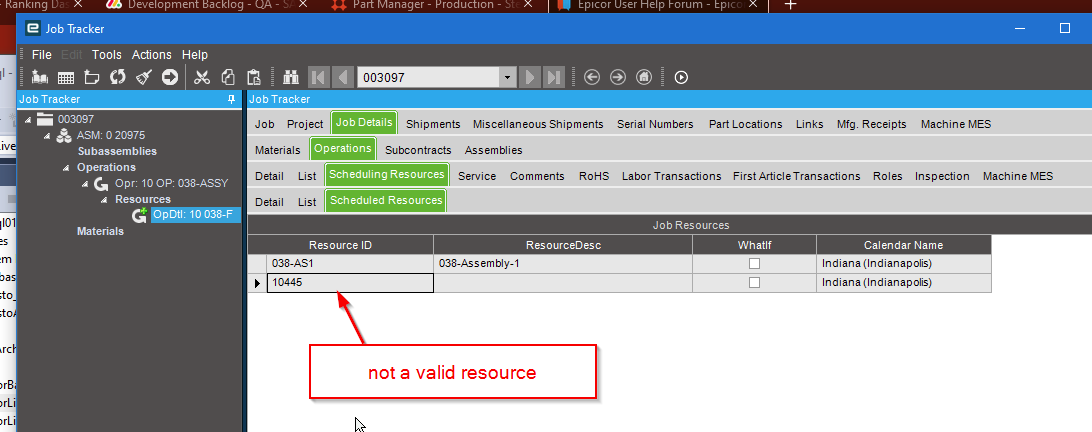Viewport: 1092px width, 432px height.
Task: Click the folder icon beside 003097
Action: point(45,119)
